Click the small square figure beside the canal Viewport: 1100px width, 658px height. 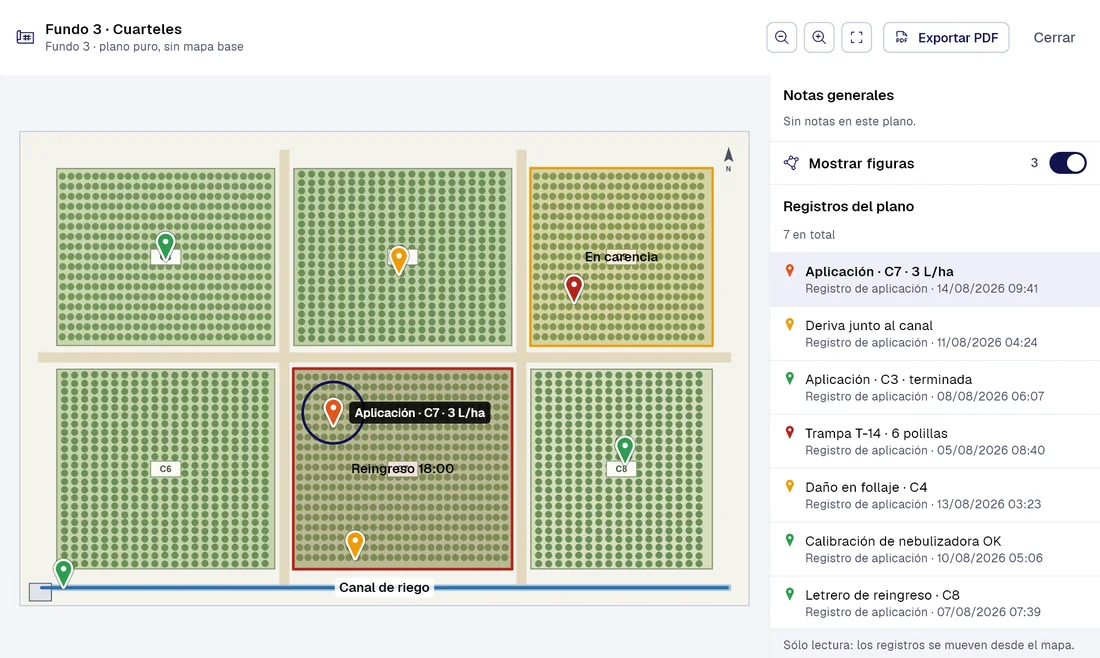tap(40, 592)
